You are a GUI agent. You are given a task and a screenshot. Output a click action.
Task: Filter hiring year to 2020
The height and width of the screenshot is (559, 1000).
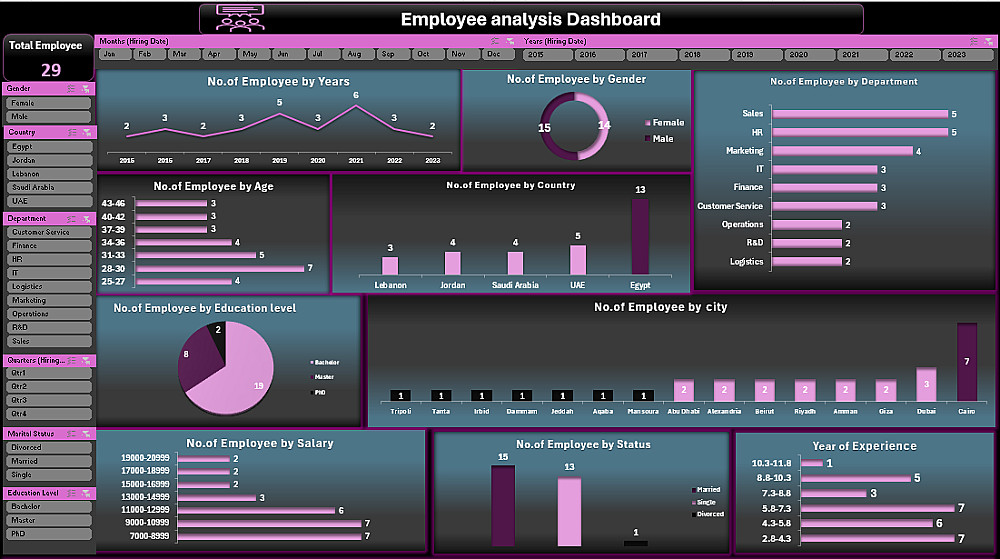pos(809,55)
